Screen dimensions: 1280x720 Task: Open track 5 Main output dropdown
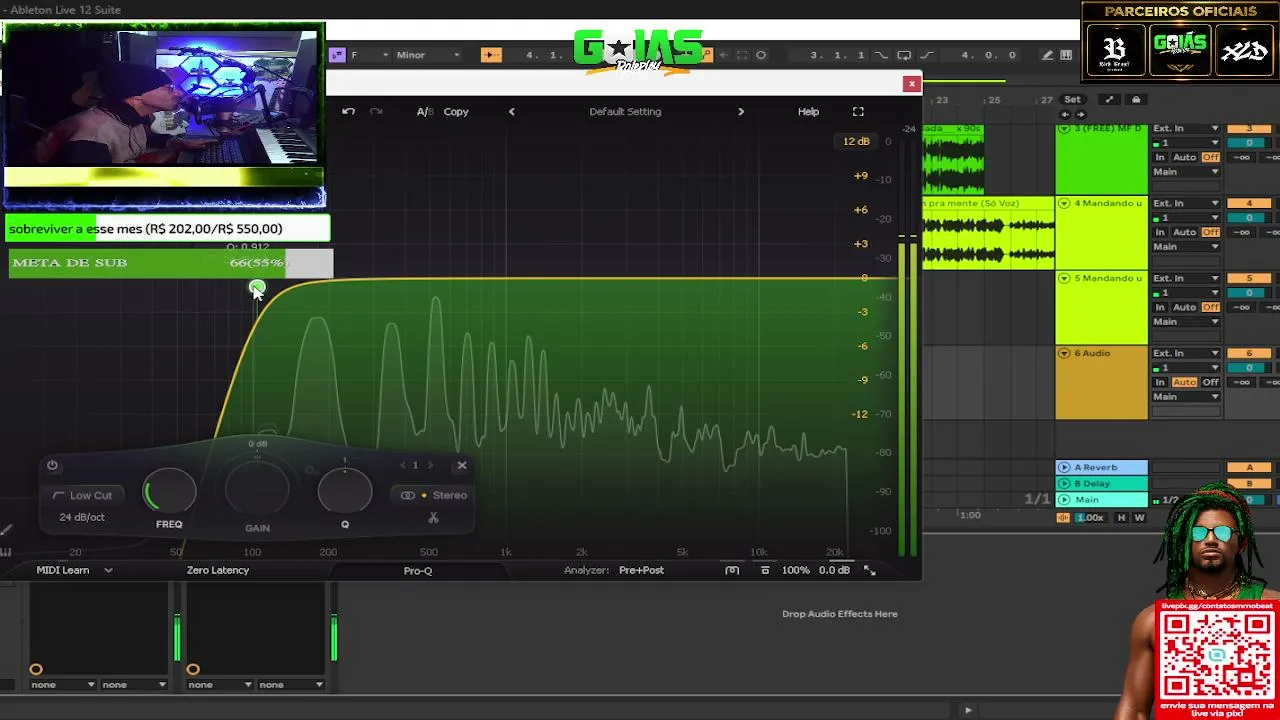pyautogui.click(x=1186, y=322)
